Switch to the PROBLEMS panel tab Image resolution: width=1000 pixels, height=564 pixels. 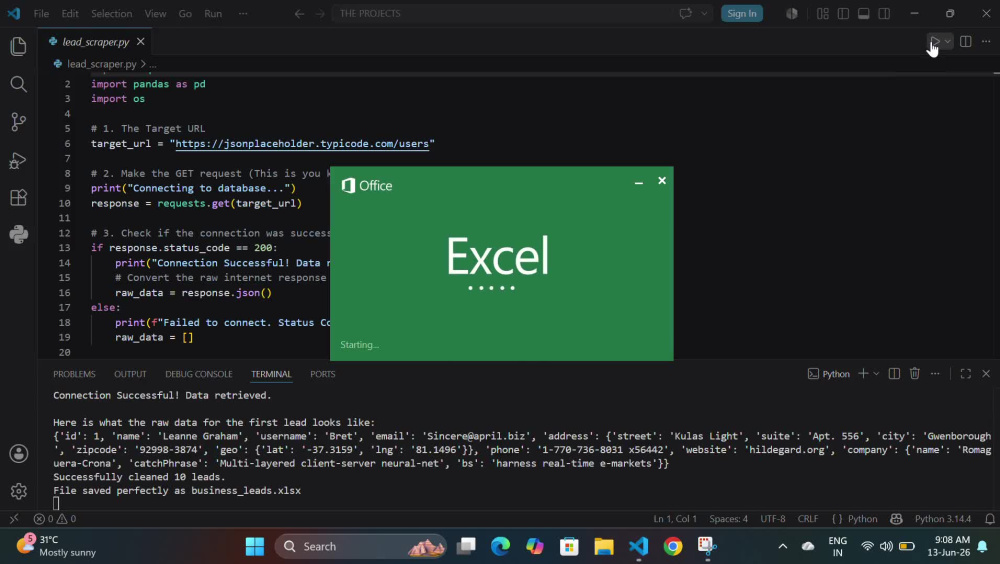(x=74, y=374)
